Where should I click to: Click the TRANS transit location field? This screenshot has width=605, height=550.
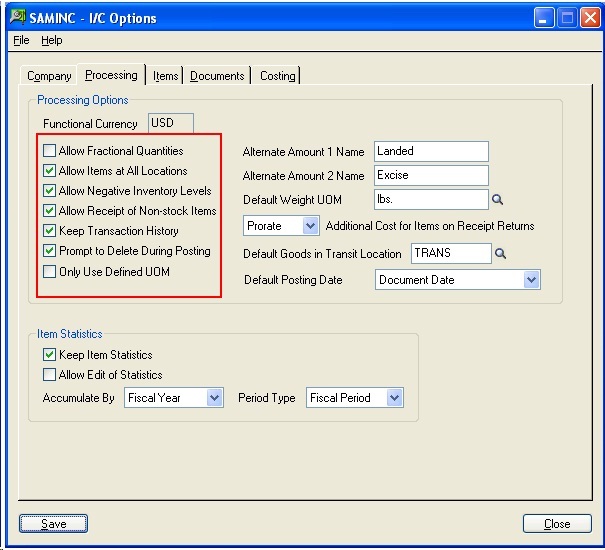451,253
